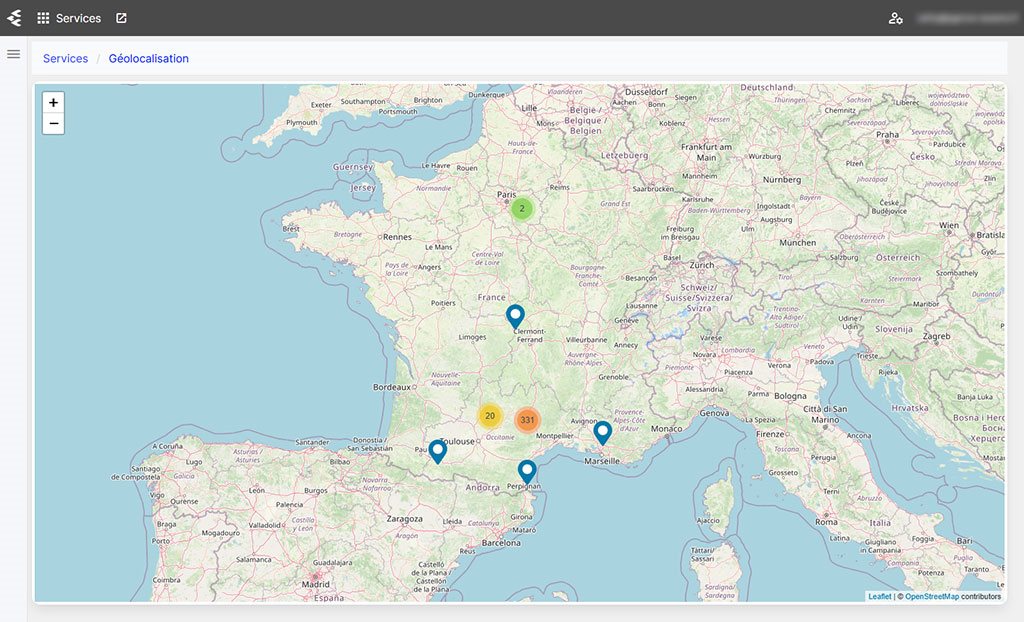This screenshot has height=622, width=1024.
Task: Expand the green cluster of 2 near Paris
Action: 522,209
